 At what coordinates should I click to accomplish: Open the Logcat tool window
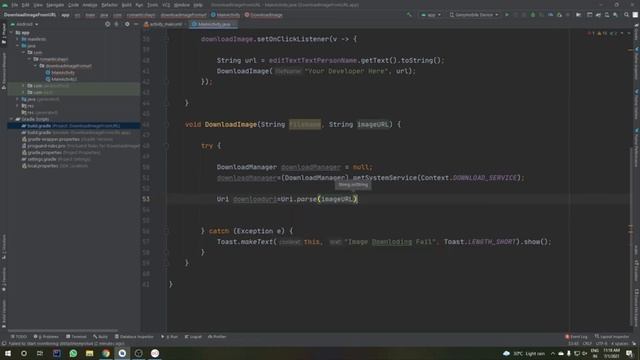tap(193, 337)
